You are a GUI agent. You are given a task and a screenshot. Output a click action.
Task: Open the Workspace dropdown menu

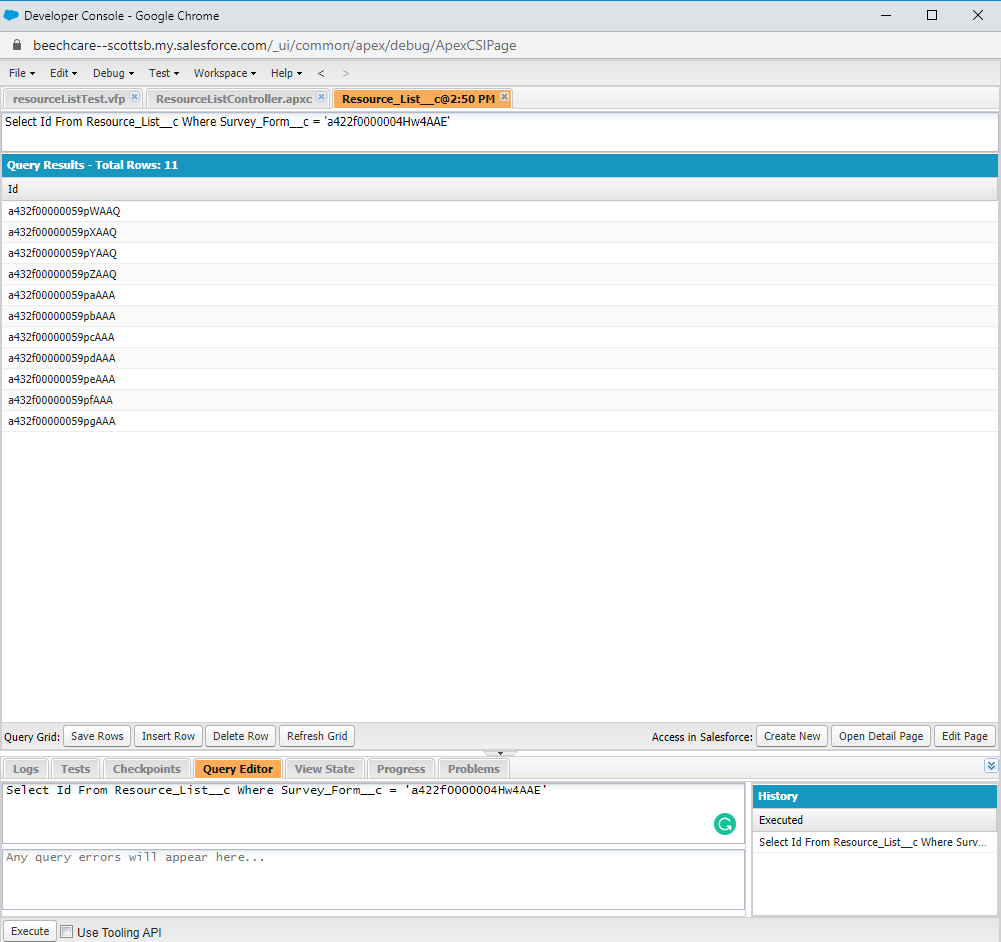(224, 73)
